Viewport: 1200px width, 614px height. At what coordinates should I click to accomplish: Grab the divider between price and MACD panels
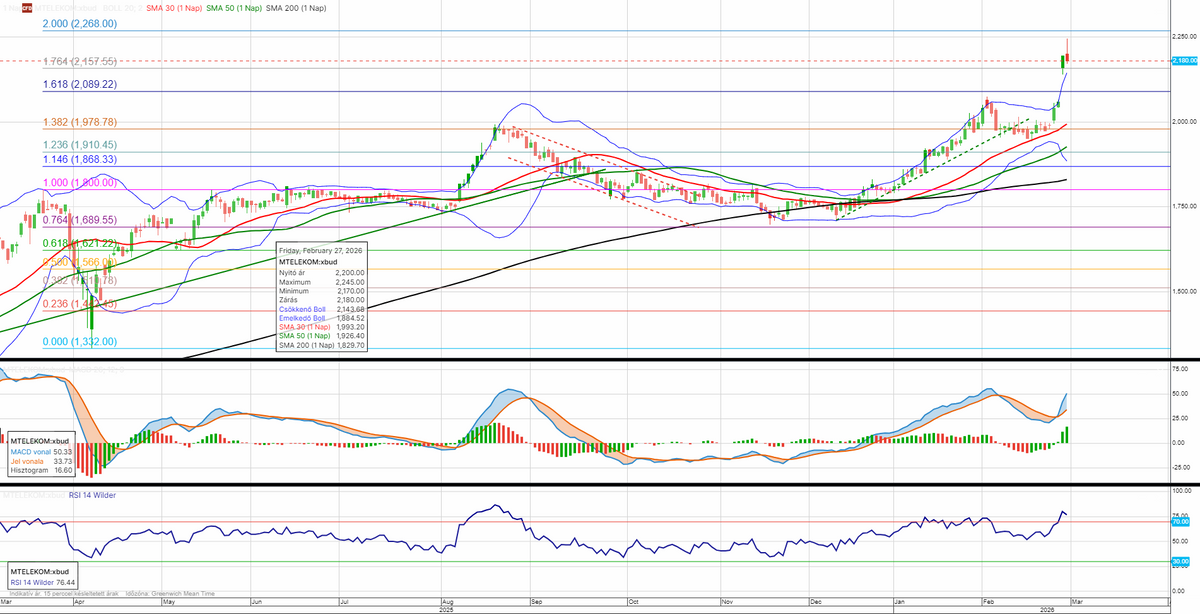coord(600,359)
